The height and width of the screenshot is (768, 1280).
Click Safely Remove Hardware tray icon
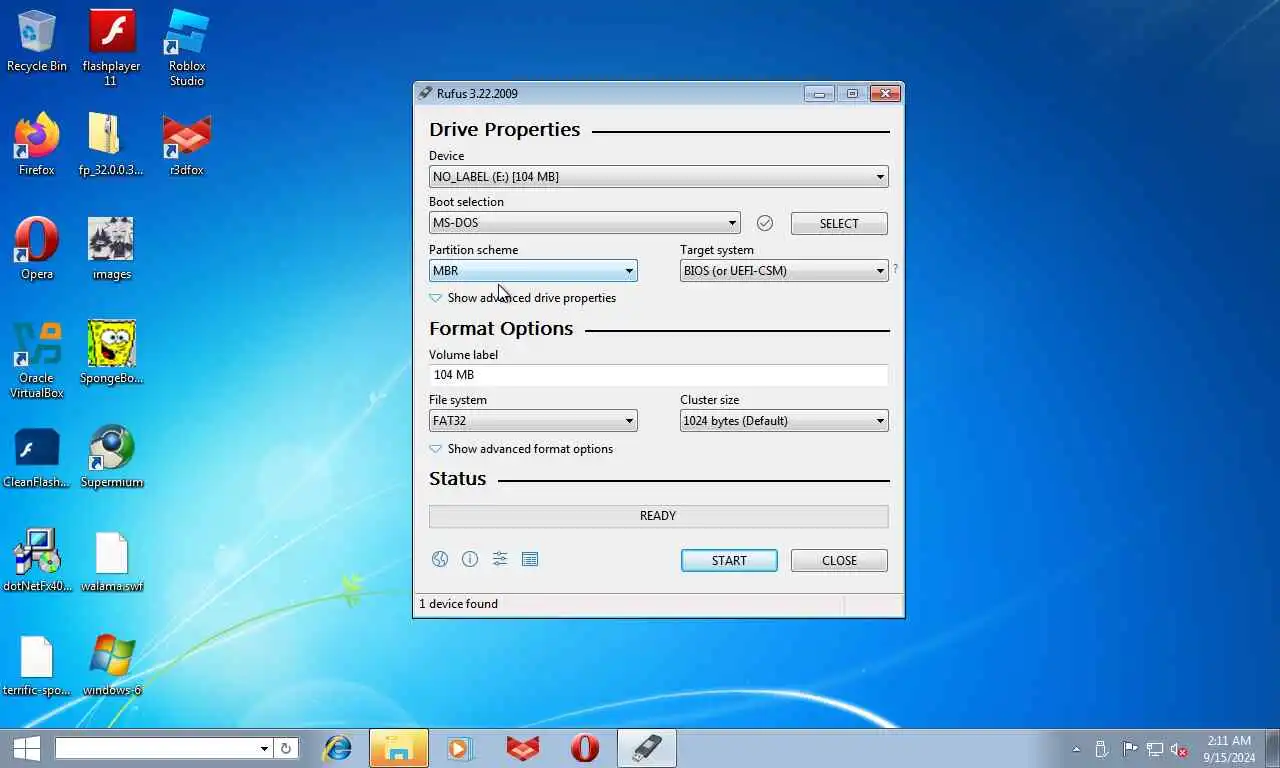[x=1102, y=748]
